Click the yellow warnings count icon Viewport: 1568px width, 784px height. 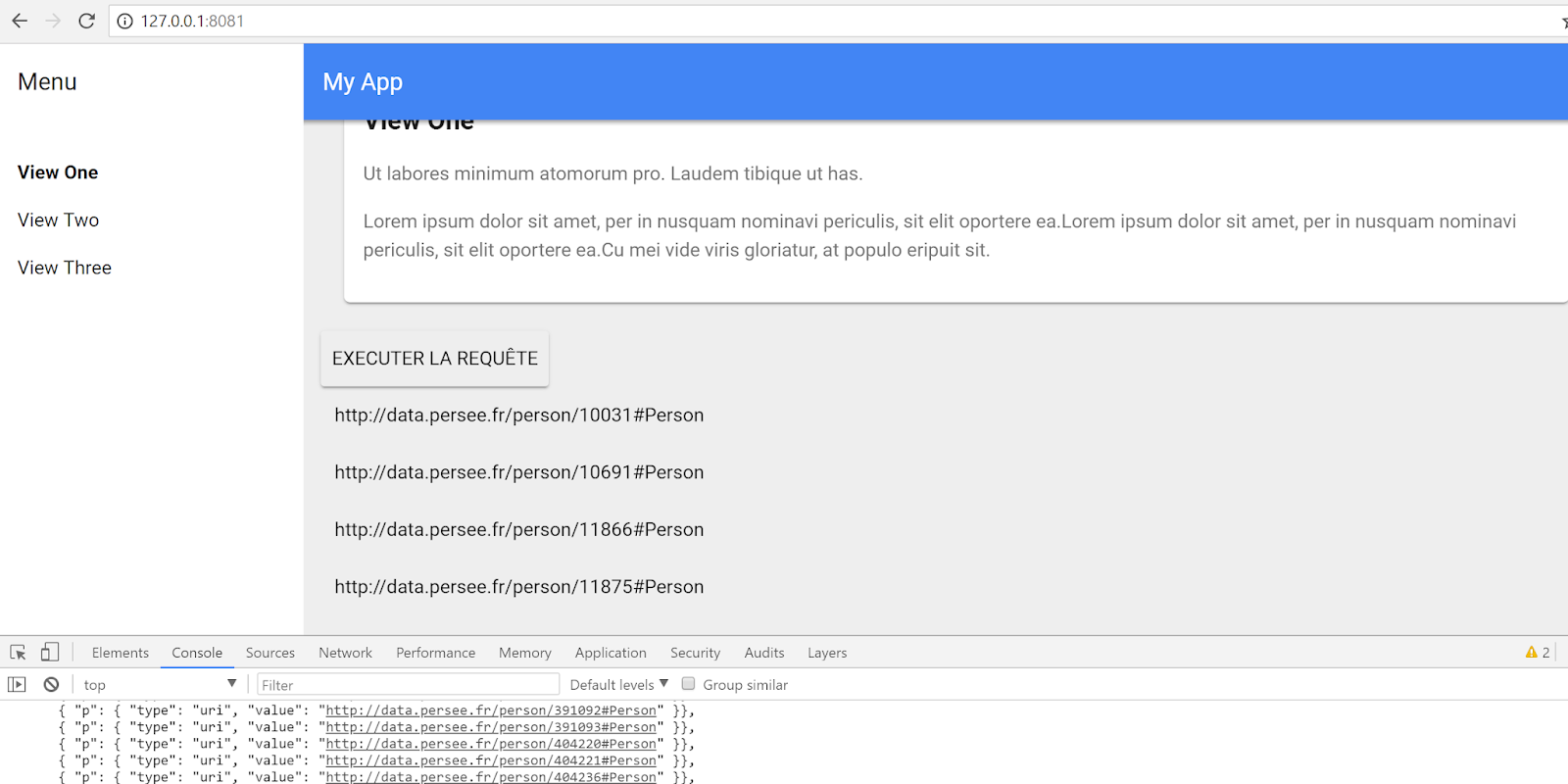coord(1532,653)
